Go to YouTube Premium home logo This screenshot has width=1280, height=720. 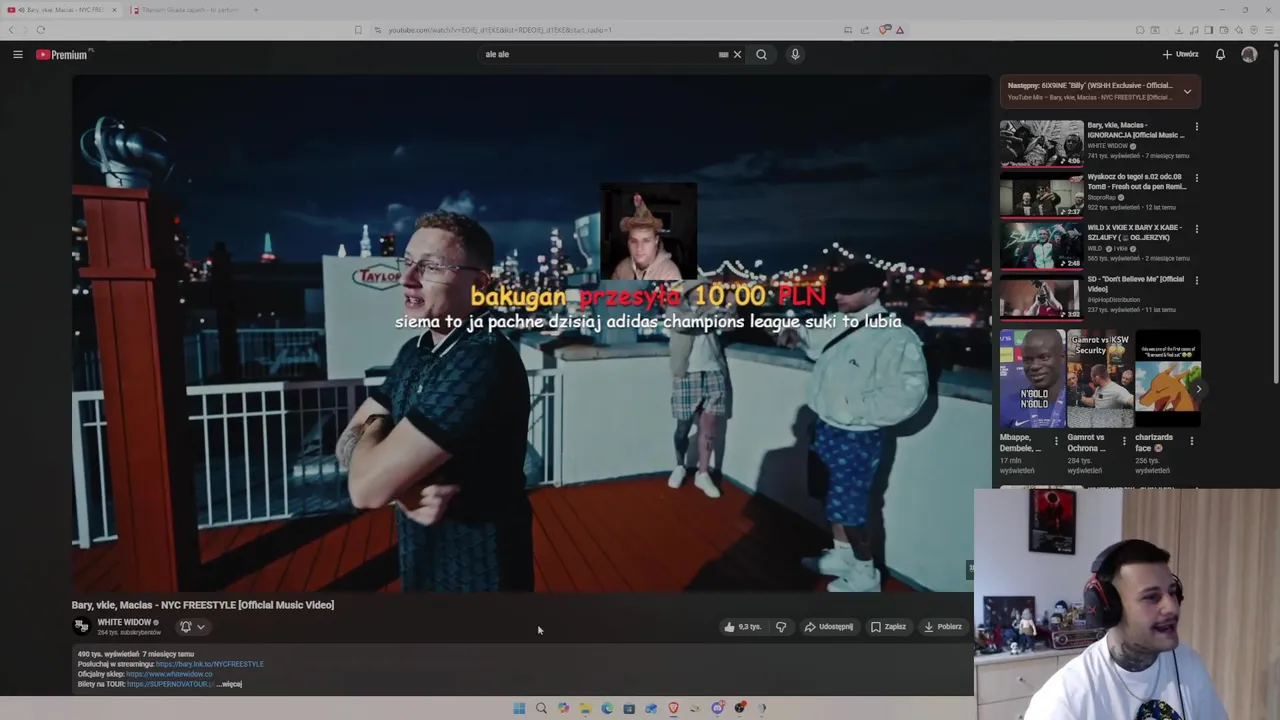tap(64, 54)
